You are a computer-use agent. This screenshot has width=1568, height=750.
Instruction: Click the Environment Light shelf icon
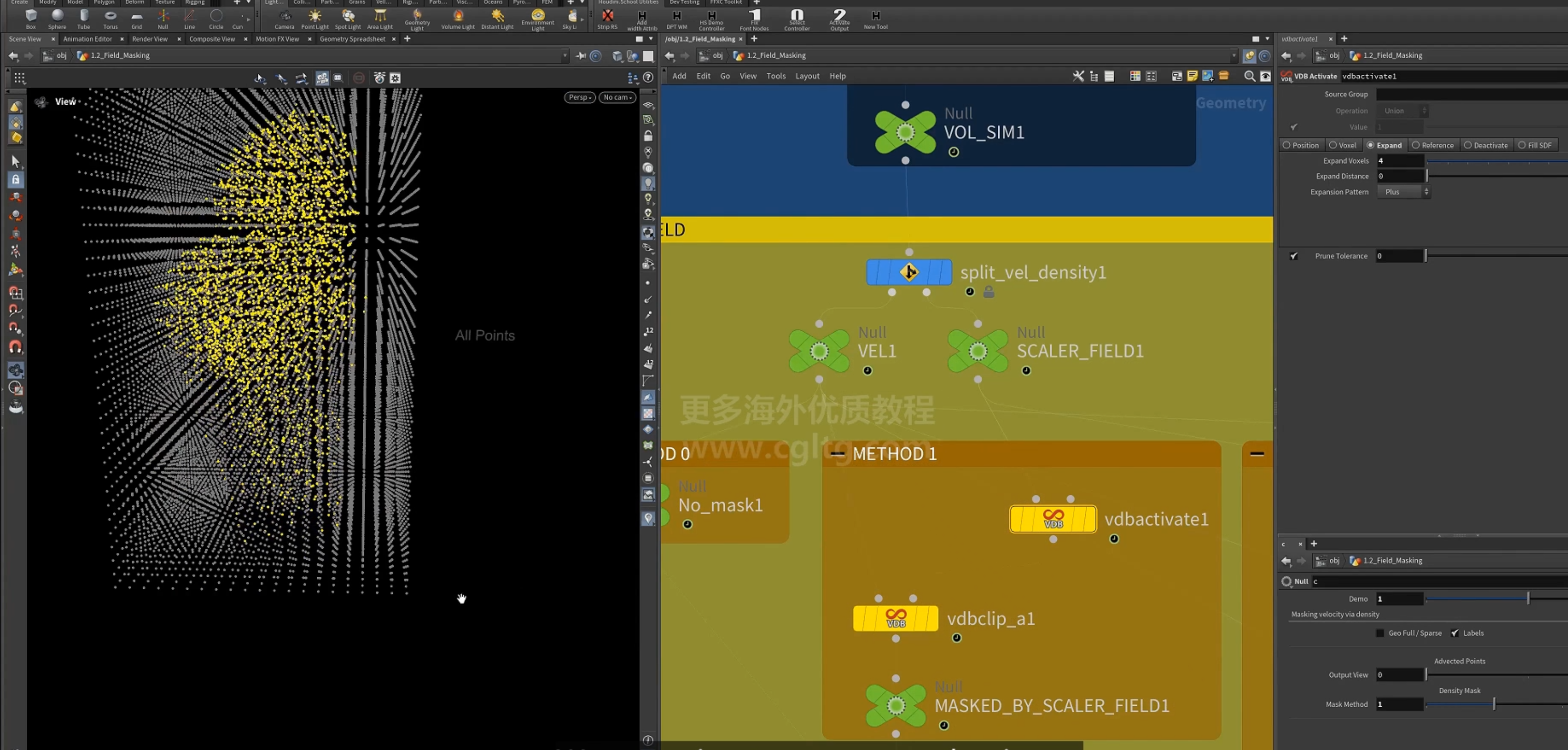(x=537, y=15)
